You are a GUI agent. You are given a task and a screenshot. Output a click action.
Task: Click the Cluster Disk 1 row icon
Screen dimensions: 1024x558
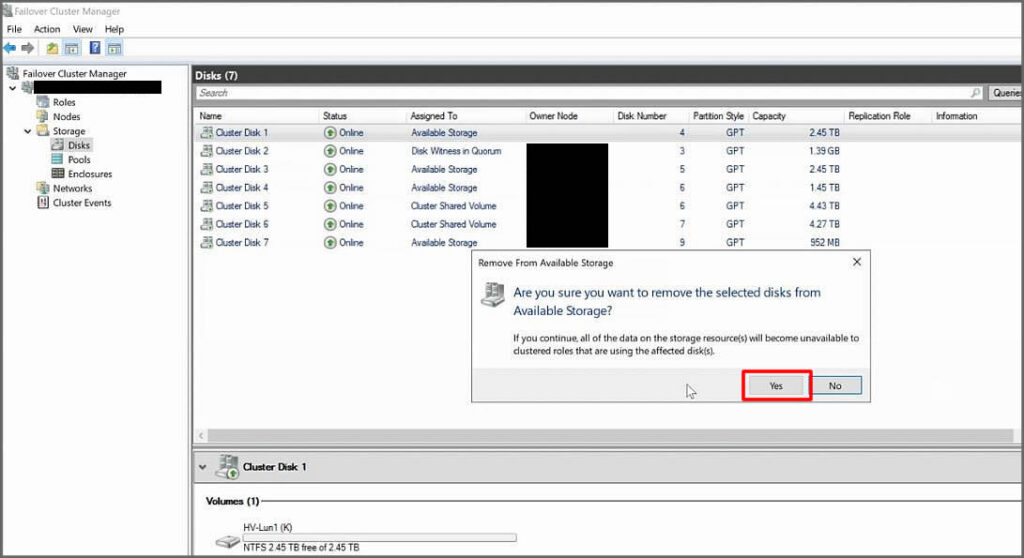[x=206, y=133]
